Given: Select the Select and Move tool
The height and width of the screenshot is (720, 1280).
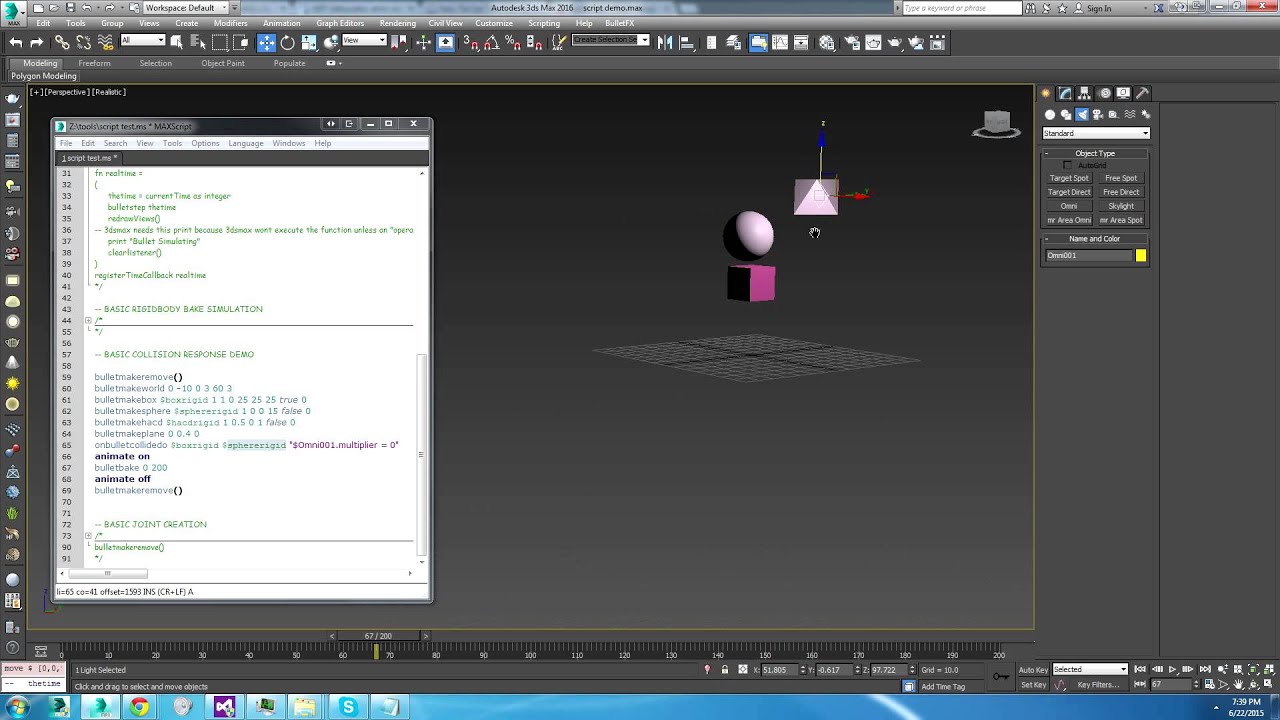Looking at the screenshot, I should click(266, 42).
